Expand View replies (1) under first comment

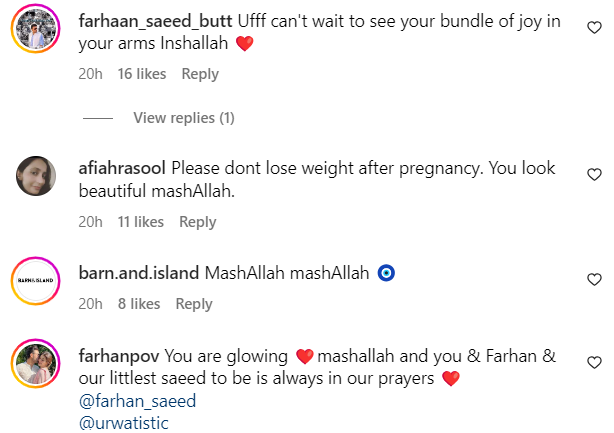click(184, 118)
